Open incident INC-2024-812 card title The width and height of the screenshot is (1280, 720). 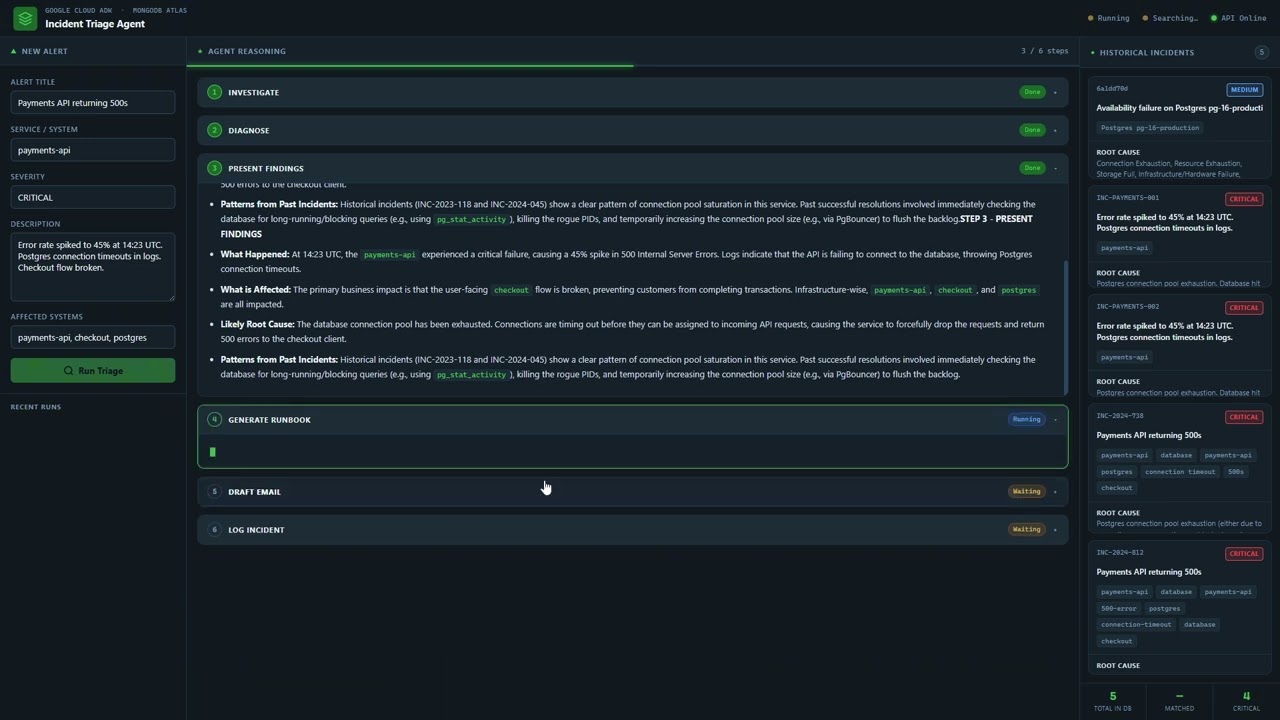coord(1149,572)
